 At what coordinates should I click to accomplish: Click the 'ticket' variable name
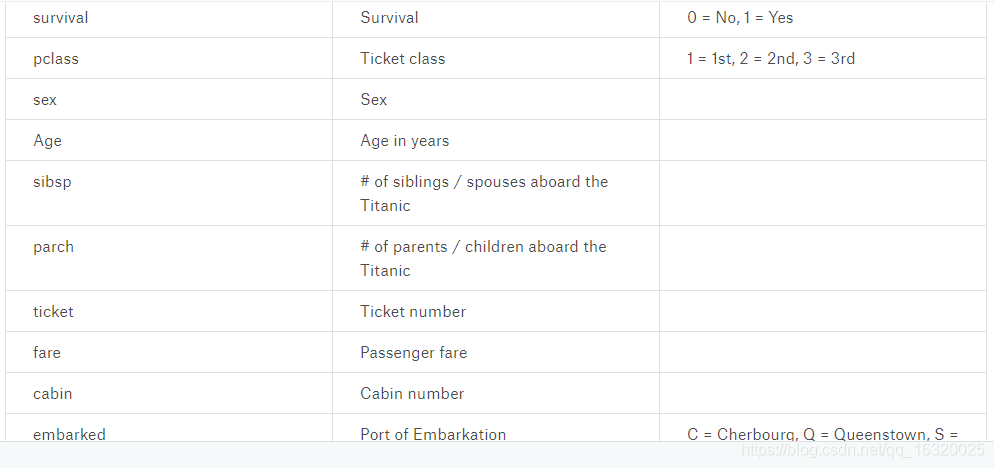pyautogui.click(x=53, y=311)
